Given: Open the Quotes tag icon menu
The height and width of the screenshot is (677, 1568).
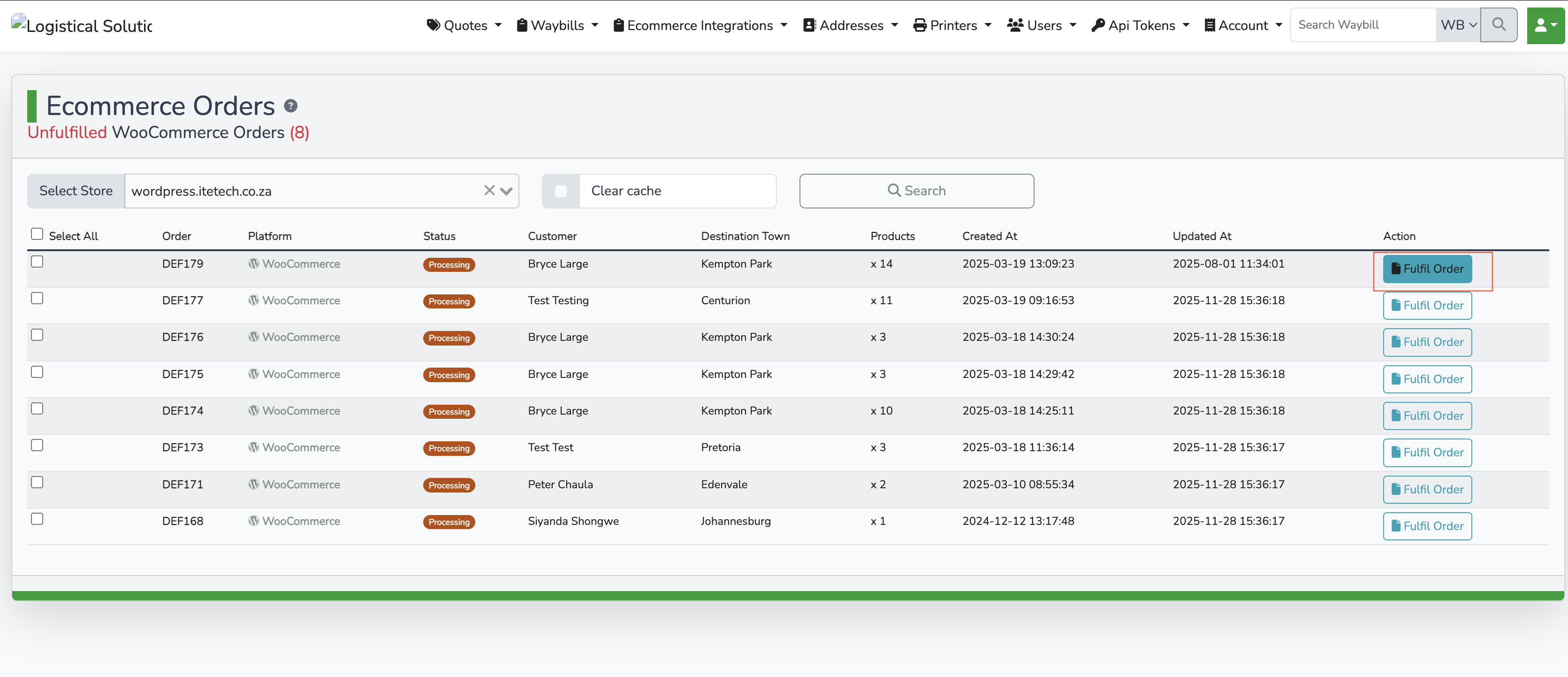Looking at the screenshot, I should coord(434,25).
